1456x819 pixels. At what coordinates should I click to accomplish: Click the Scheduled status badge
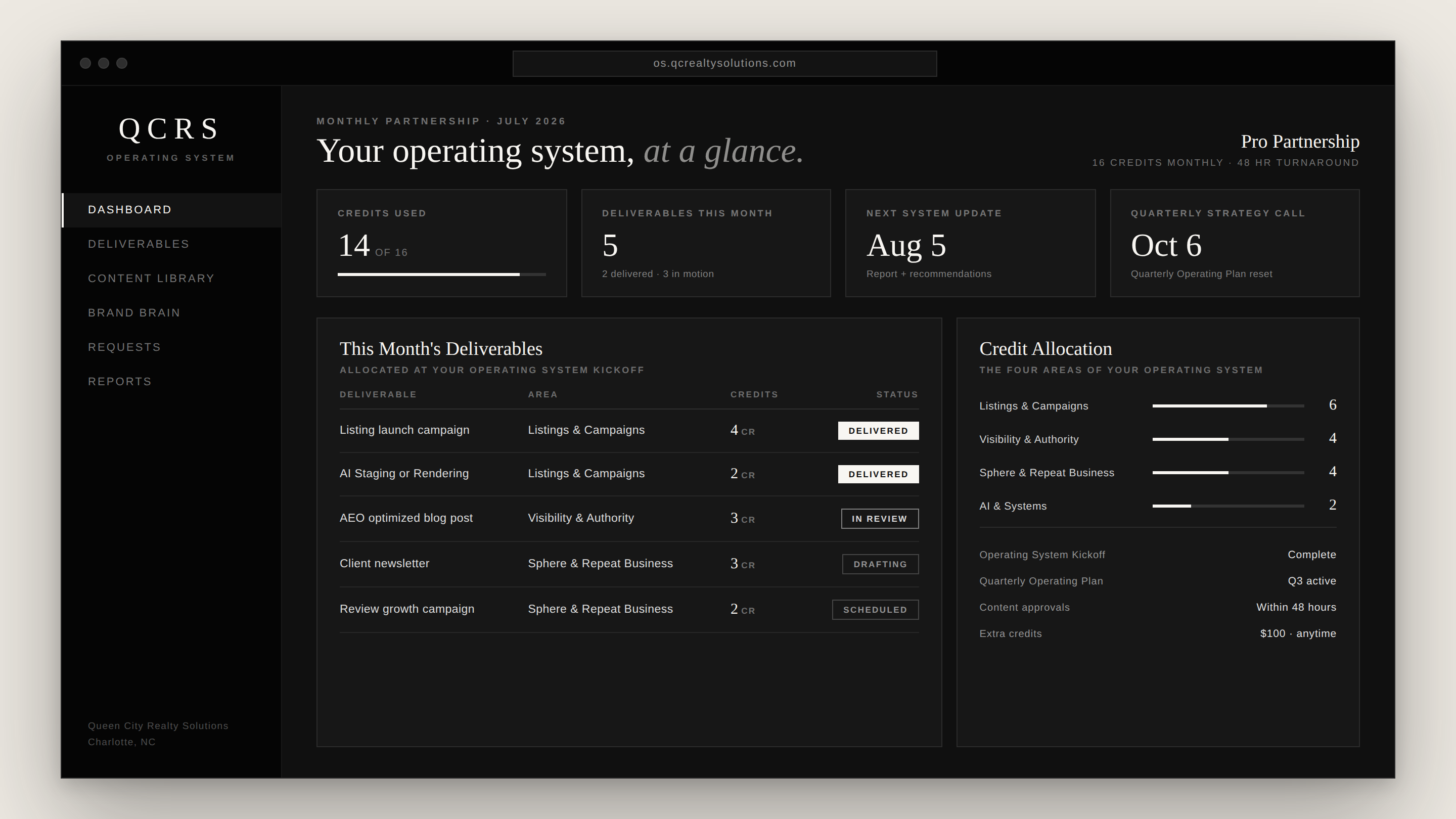[x=875, y=610]
